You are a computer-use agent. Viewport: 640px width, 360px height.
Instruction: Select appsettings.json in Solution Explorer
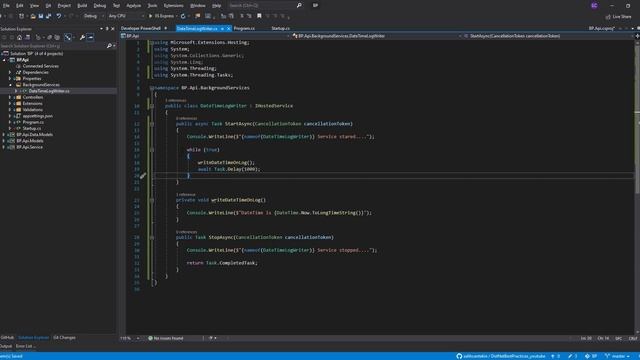pos(38,116)
